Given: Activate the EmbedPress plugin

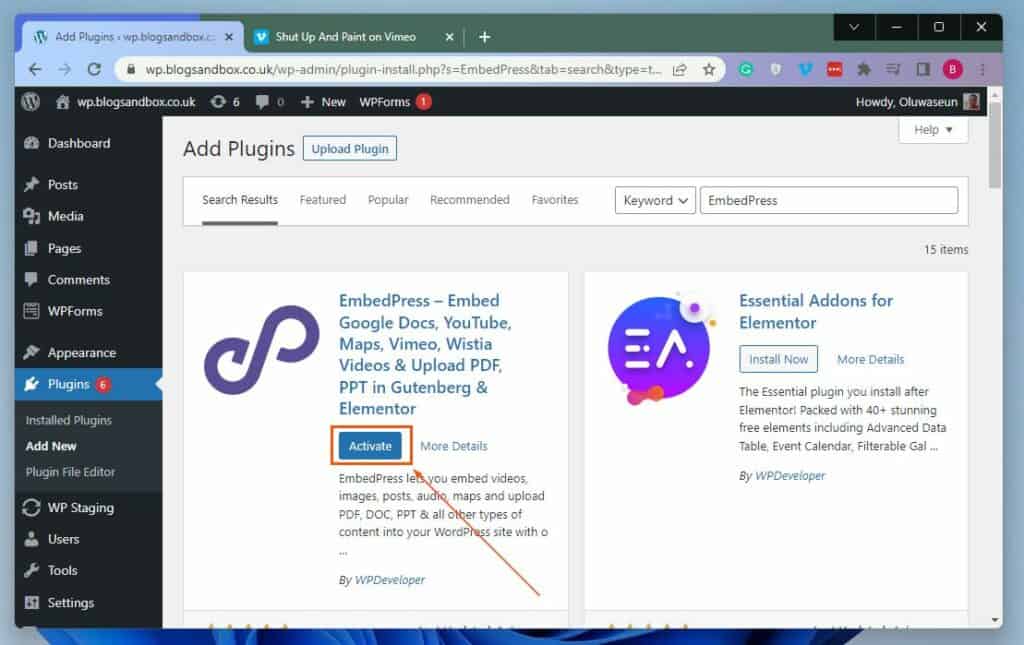Looking at the screenshot, I should [370, 446].
